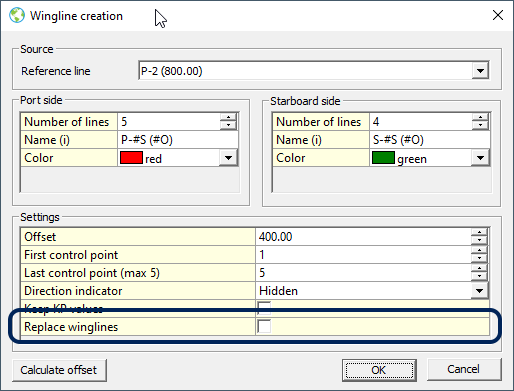Select the red color swatch for Port side
Image resolution: width=514 pixels, height=391 pixels.
131,158
